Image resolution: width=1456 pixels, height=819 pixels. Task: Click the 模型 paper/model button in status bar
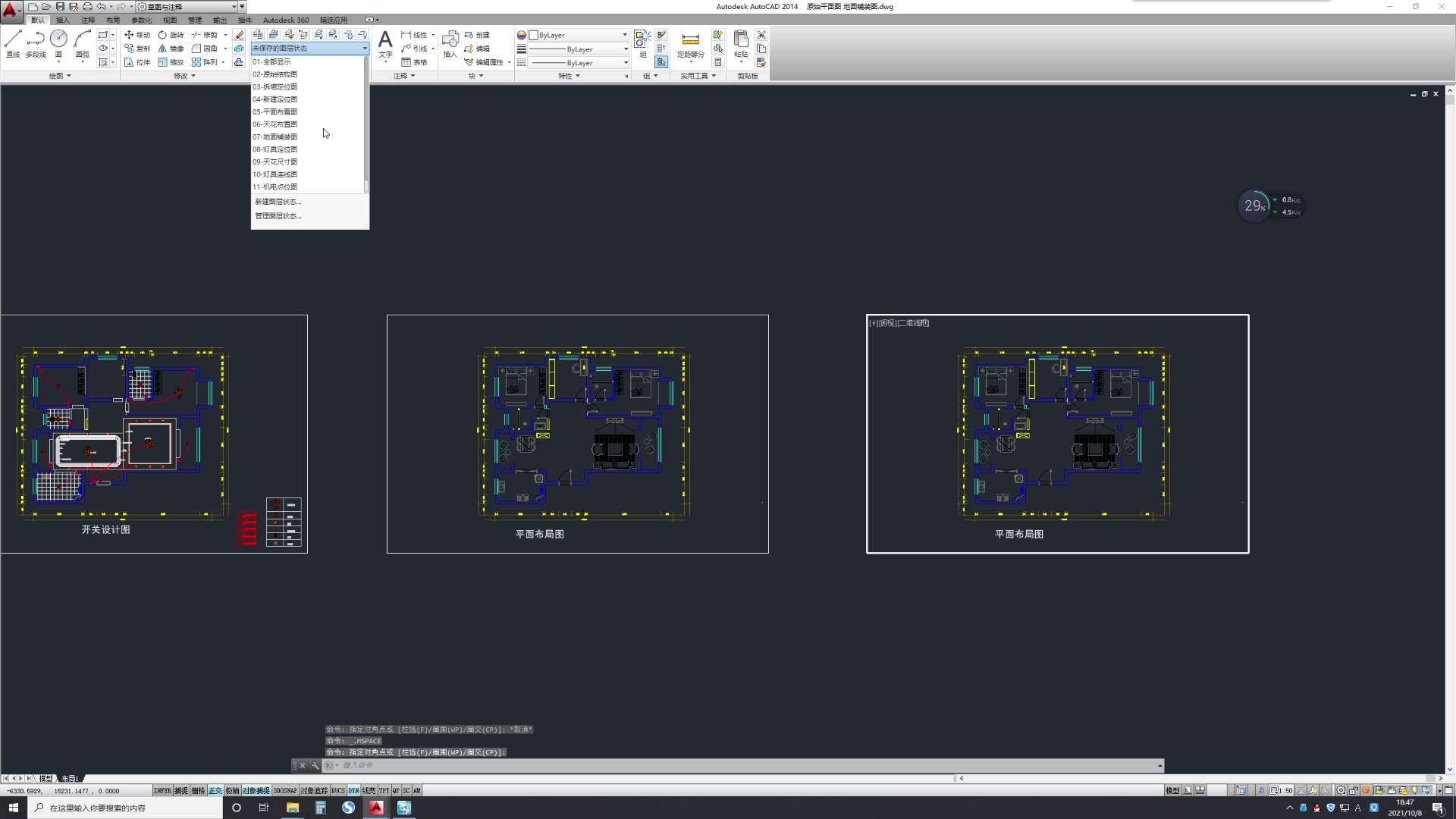(x=1172, y=790)
